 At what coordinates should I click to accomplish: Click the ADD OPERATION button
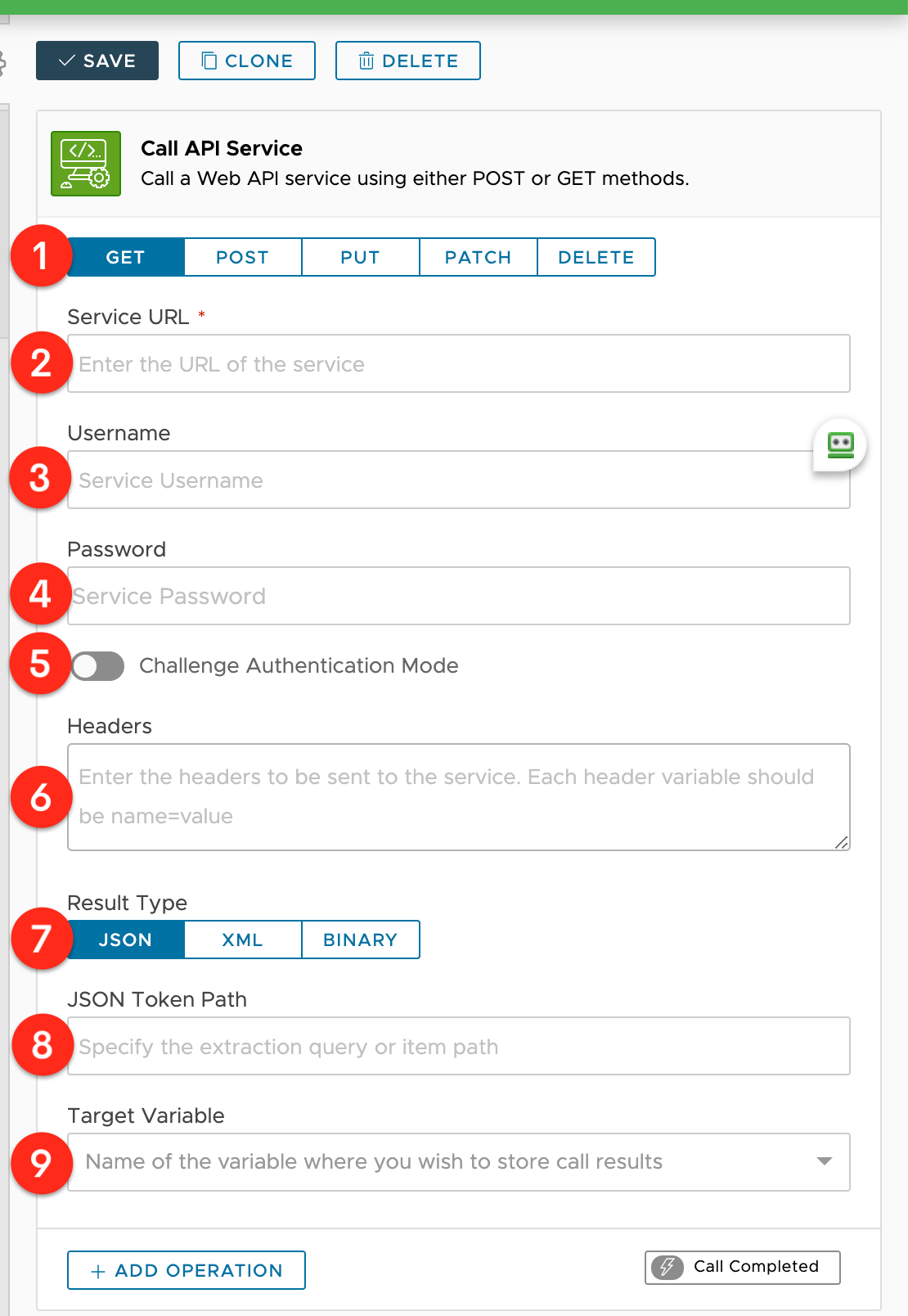pos(187,1270)
